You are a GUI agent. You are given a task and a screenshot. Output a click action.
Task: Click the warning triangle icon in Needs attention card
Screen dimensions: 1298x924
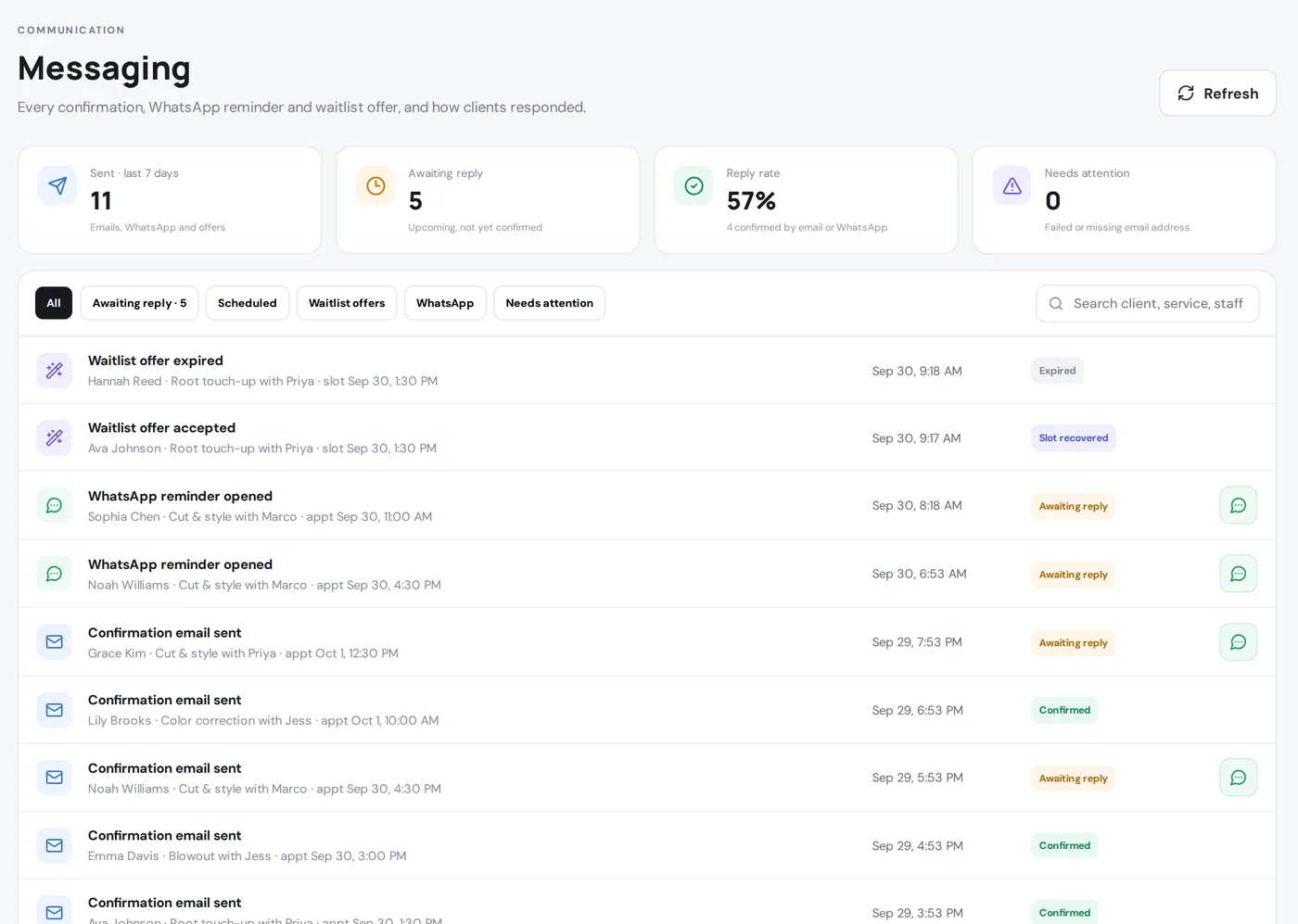click(1012, 185)
